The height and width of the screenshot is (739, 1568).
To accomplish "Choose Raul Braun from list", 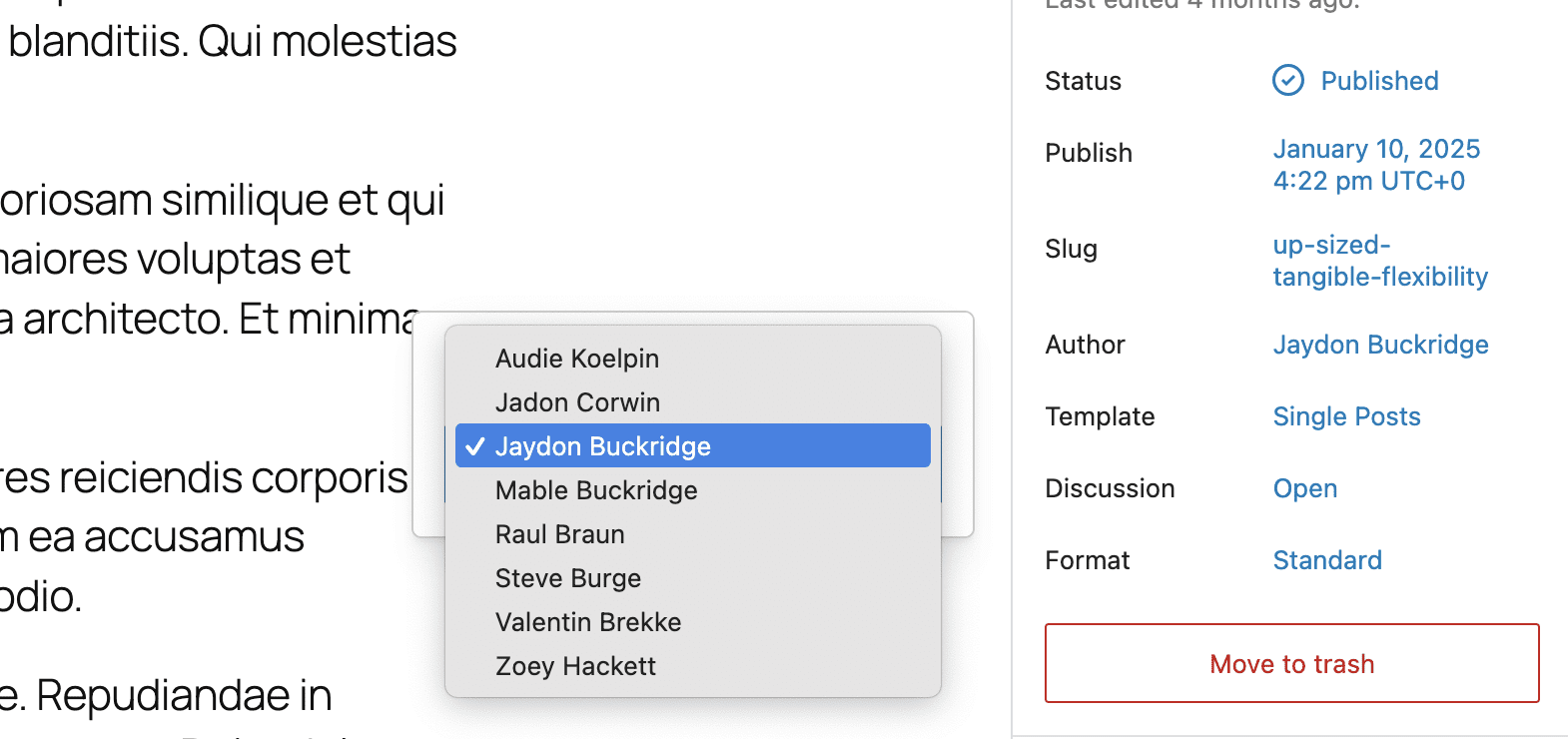I will pos(559,534).
